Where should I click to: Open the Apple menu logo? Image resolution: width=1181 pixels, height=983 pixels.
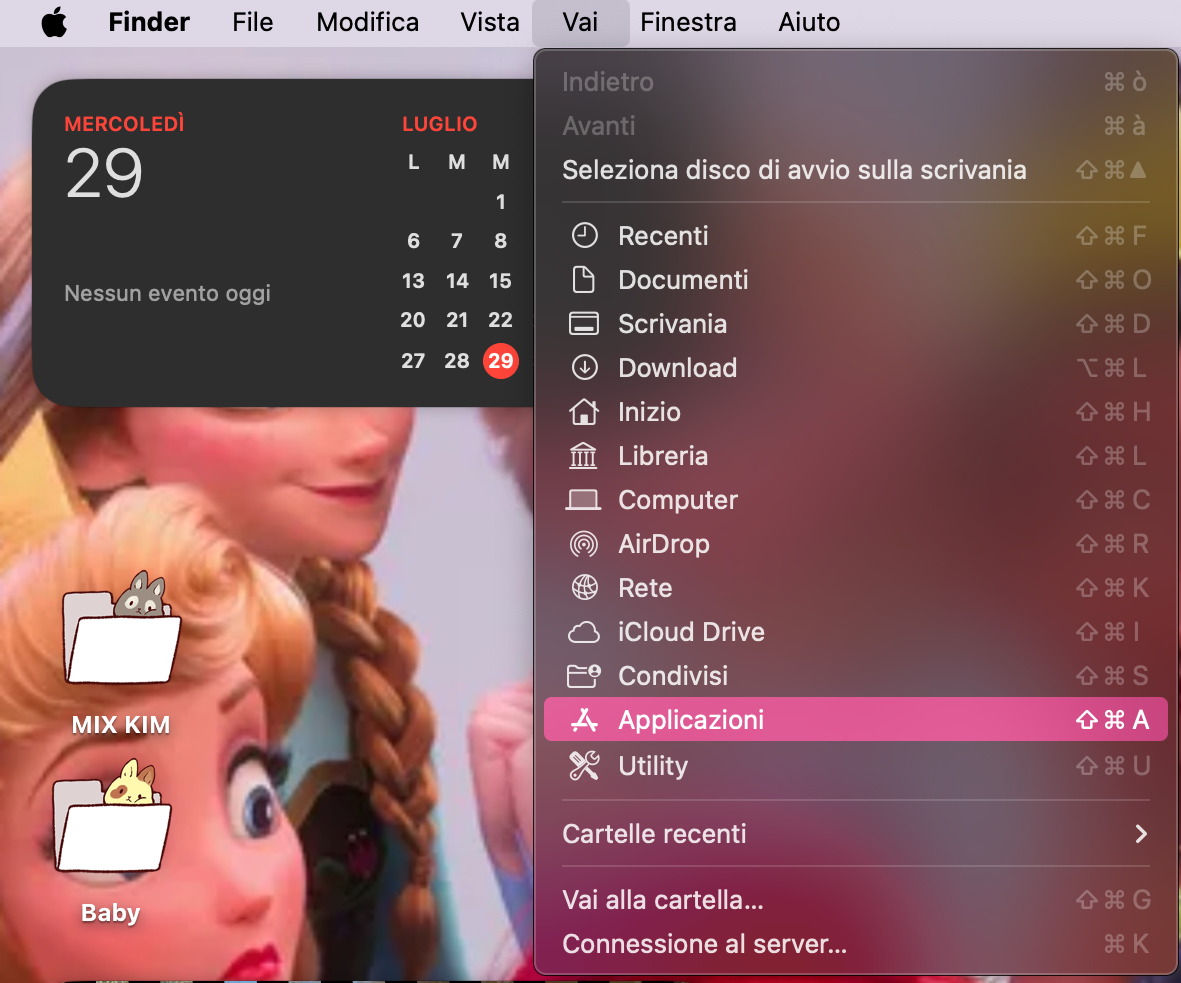[x=54, y=23]
